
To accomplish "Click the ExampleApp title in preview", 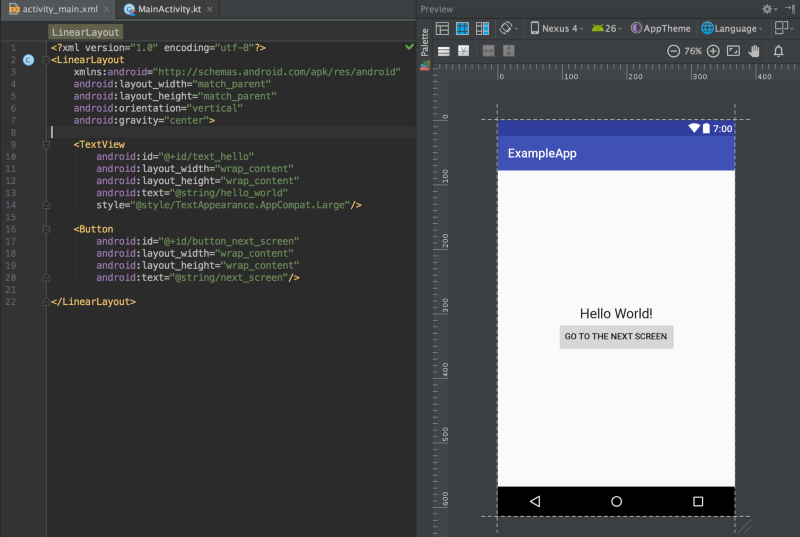I will coord(542,154).
